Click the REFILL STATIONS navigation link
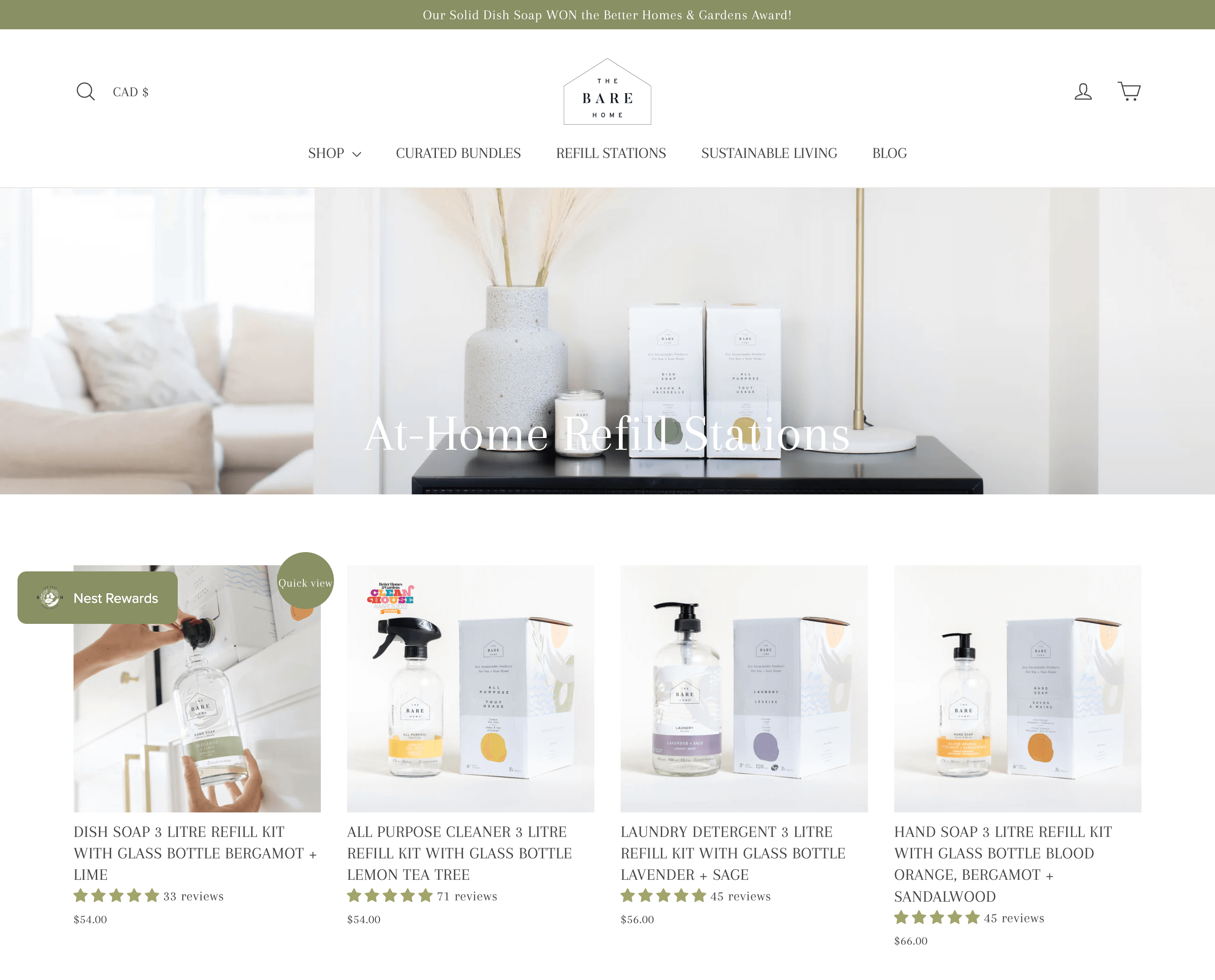This screenshot has width=1215, height=980. coord(610,153)
